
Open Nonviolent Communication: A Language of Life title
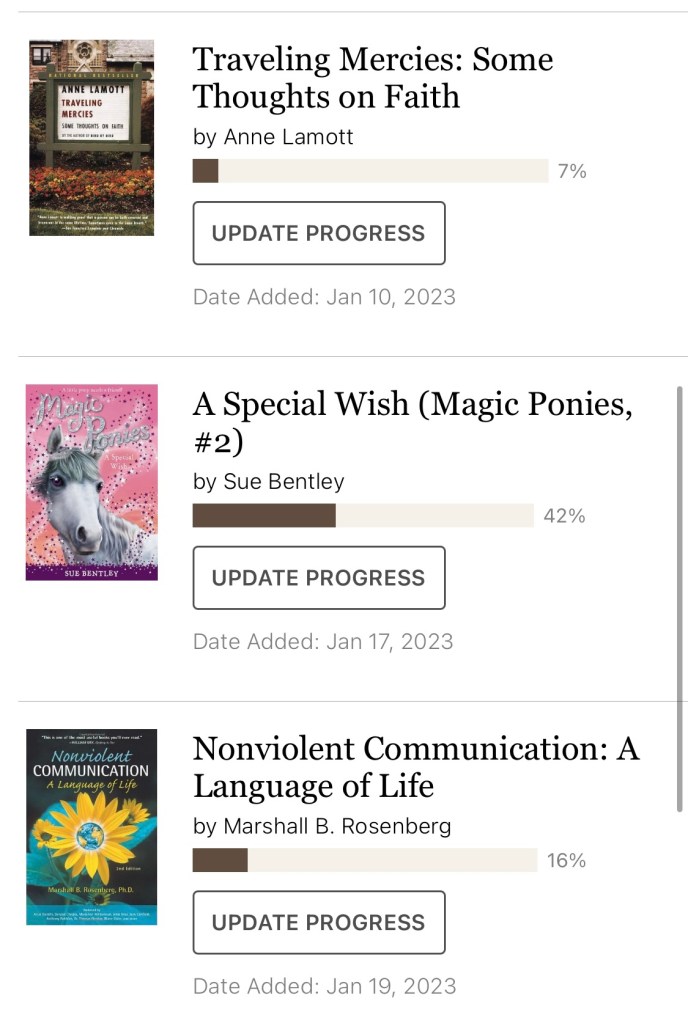tap(414, 766)
